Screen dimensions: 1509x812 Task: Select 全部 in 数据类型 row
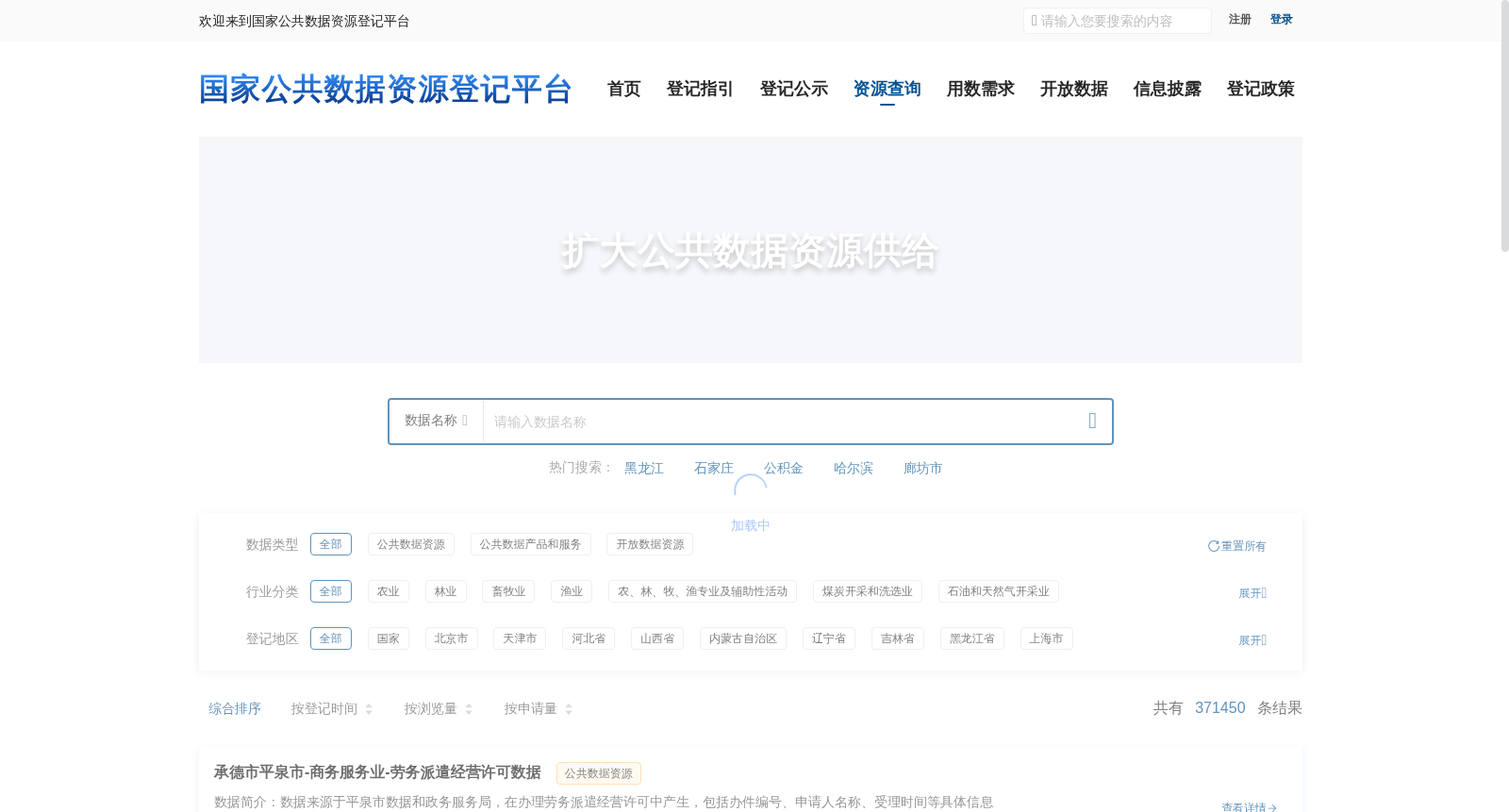point(331,544)
